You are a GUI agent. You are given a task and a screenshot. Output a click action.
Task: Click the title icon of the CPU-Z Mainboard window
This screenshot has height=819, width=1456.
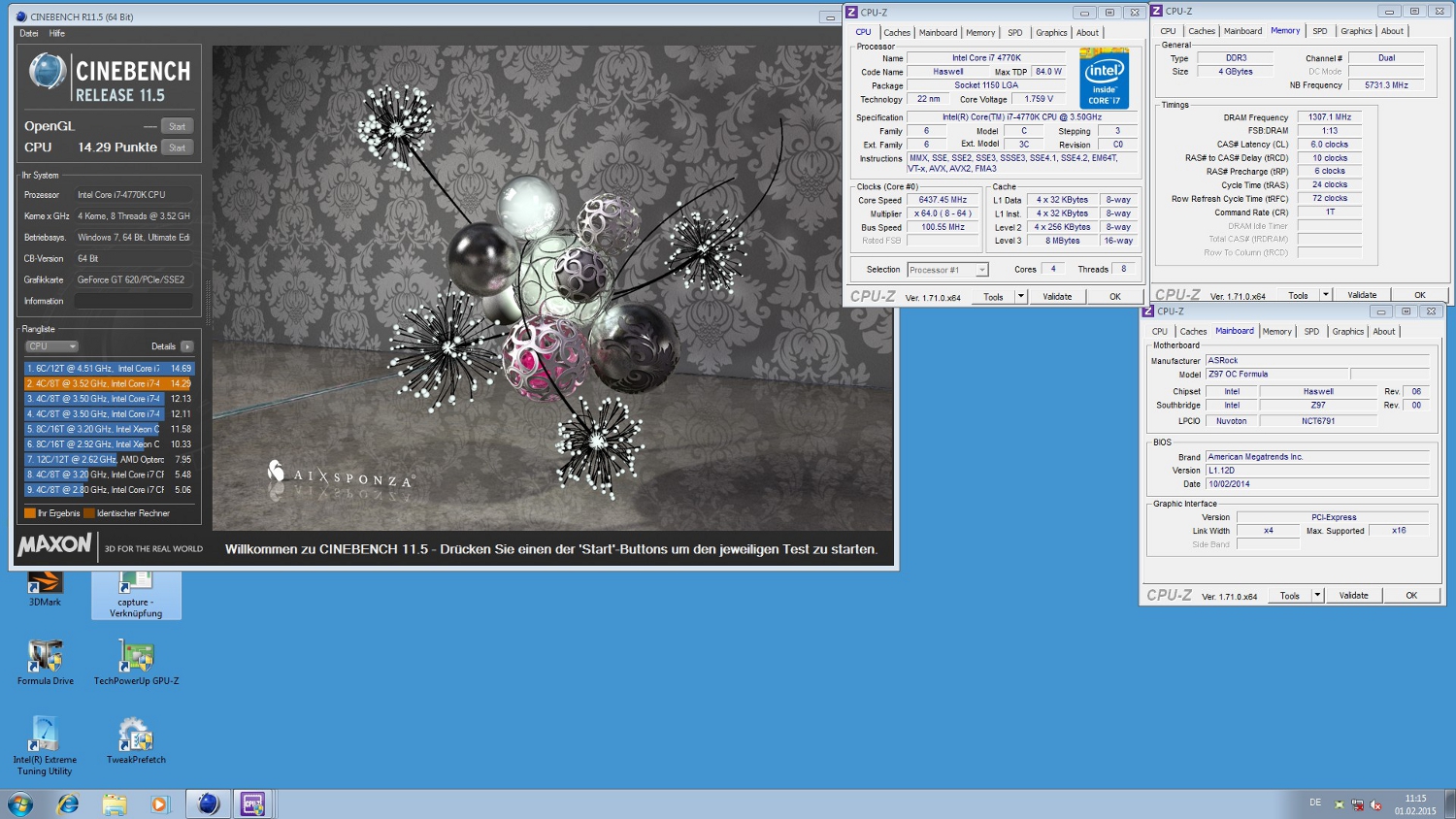click(1148, 311)
